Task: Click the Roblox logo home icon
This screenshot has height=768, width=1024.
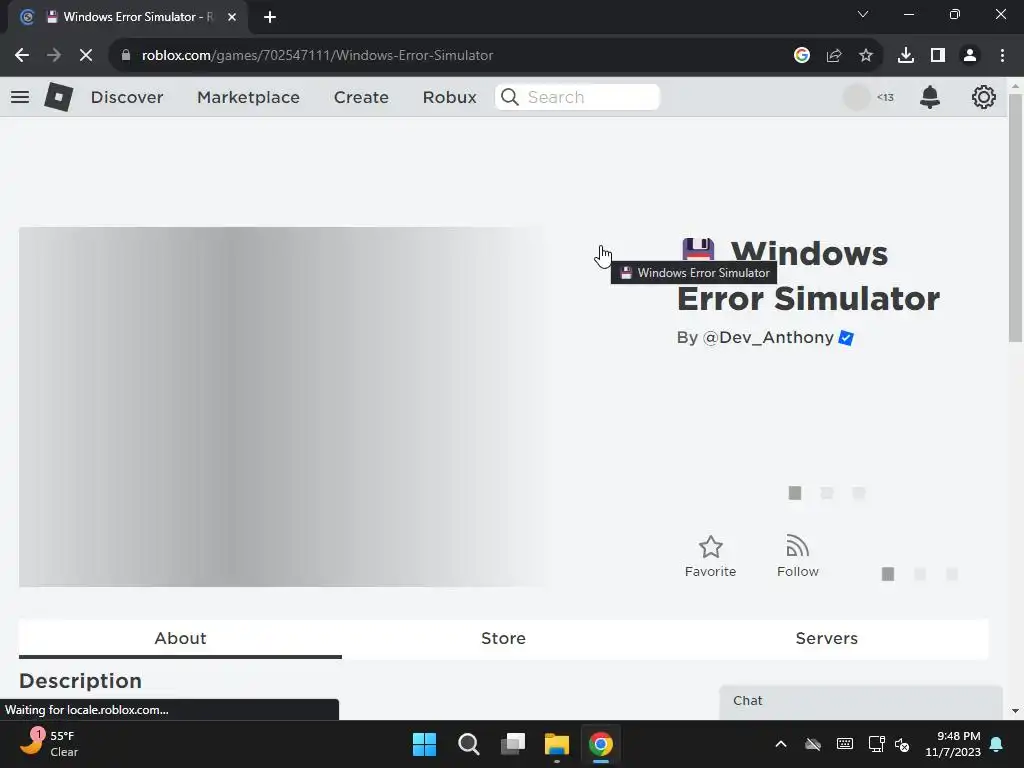Action: (x=58, y=97)
